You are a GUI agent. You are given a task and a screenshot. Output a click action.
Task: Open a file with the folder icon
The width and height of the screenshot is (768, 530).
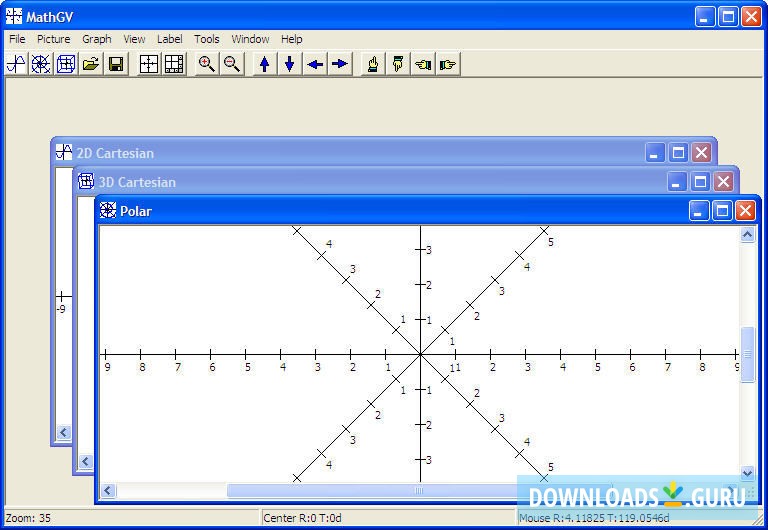pyautogui.click(x=91, y=64)
